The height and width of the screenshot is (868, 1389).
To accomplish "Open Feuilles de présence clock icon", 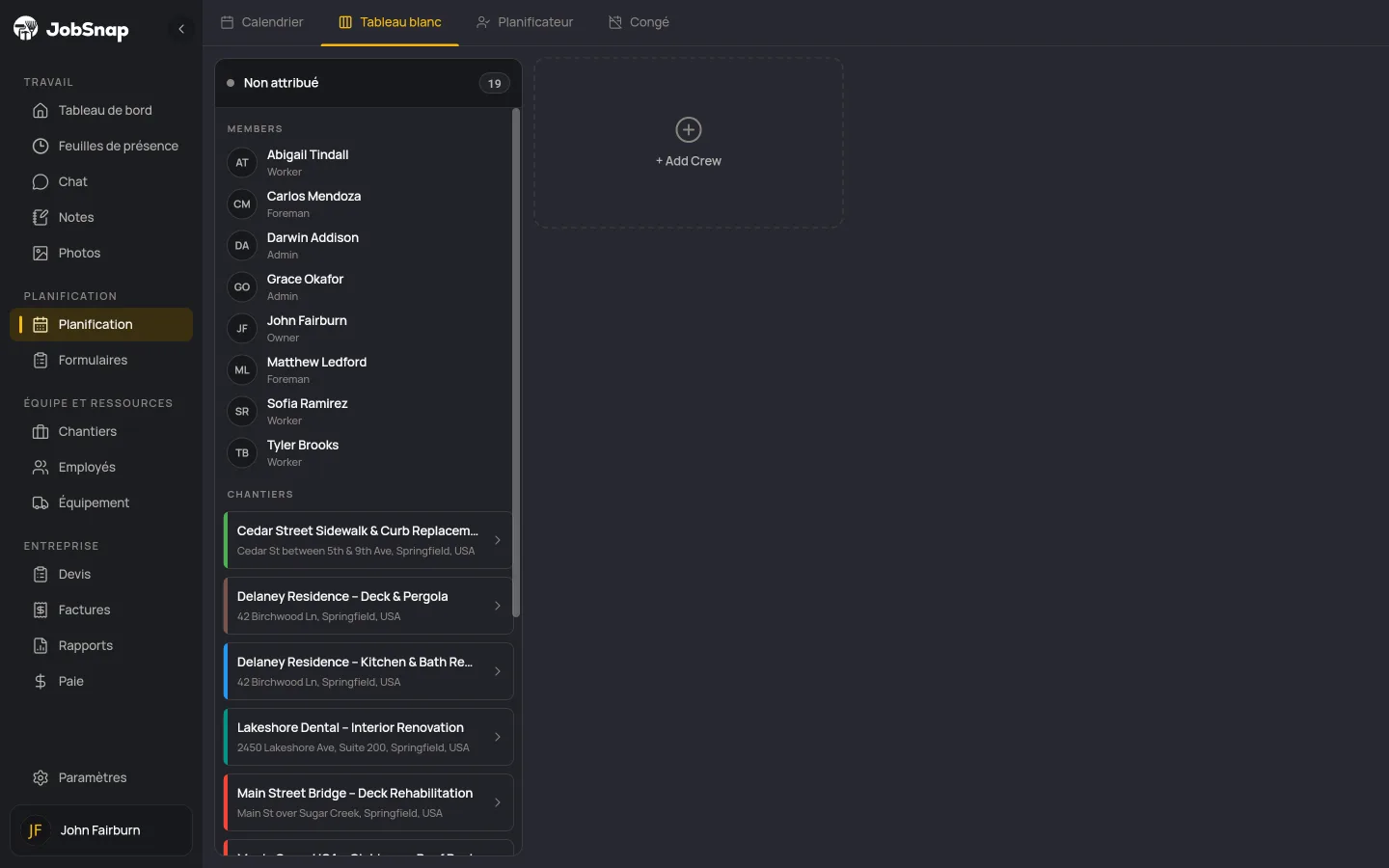I will [x=41, y=147].
